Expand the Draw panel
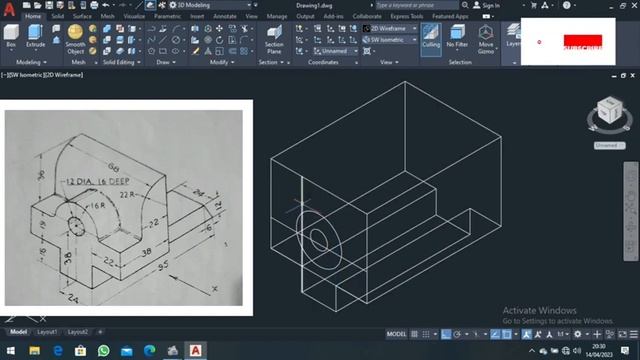640x360 pixels. [x=166, y=62]
